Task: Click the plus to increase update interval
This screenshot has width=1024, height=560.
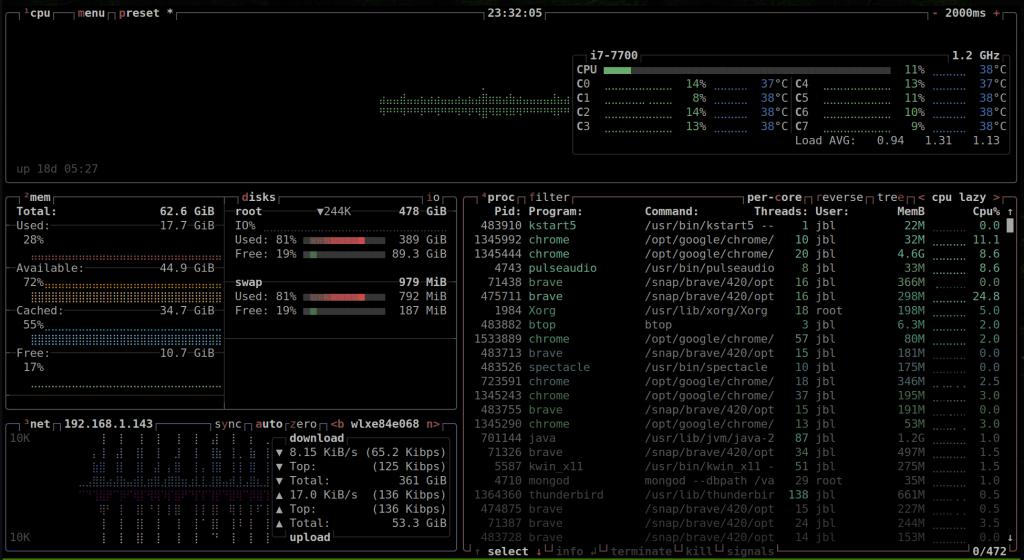Action: [996, 14]
